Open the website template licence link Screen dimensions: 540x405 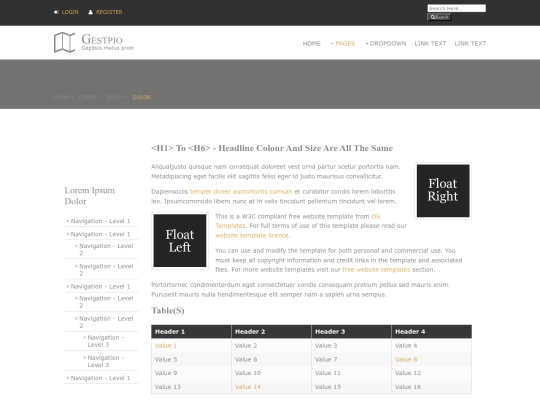pos(252,236)
